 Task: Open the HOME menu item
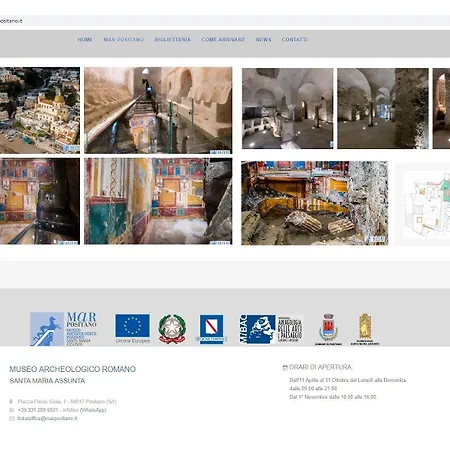pyautogui.click(x=85, y=39)
